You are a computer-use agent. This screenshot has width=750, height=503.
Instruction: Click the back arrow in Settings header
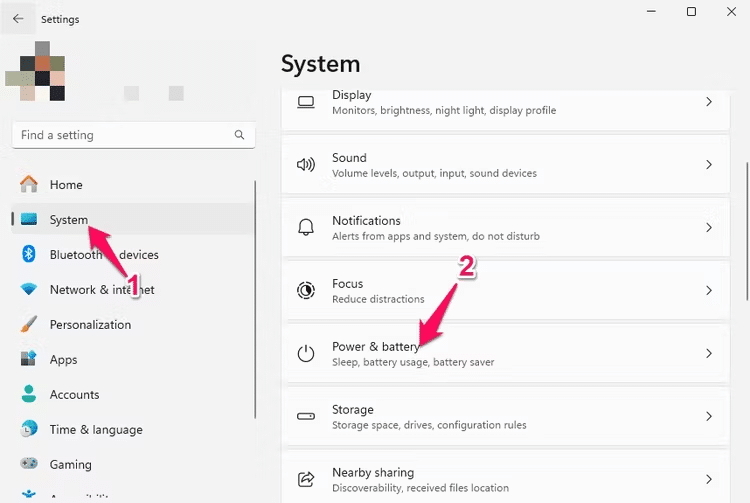(18, 19)
